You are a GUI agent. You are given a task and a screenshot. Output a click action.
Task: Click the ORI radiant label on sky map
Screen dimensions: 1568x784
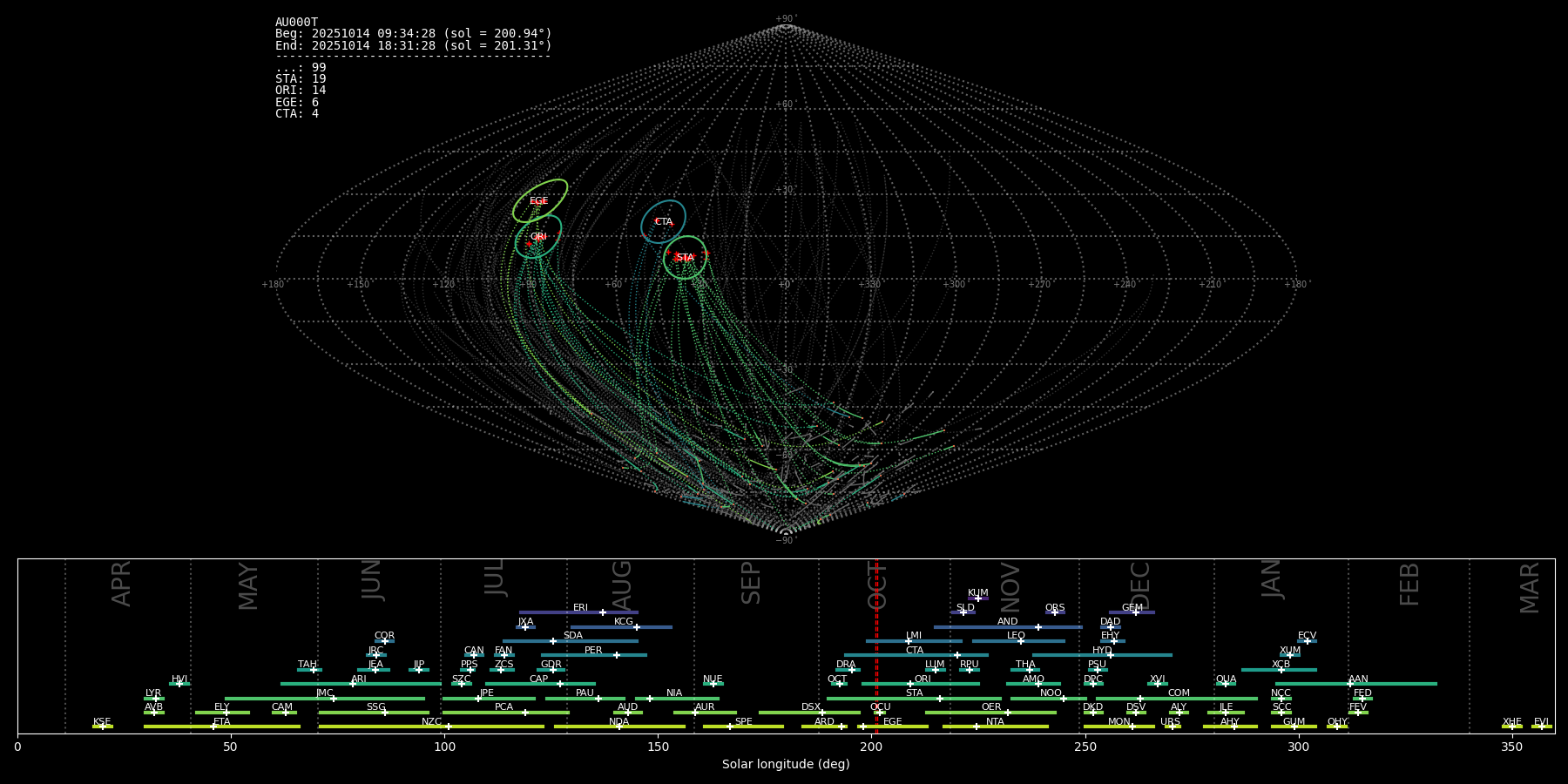coord(538,237)
